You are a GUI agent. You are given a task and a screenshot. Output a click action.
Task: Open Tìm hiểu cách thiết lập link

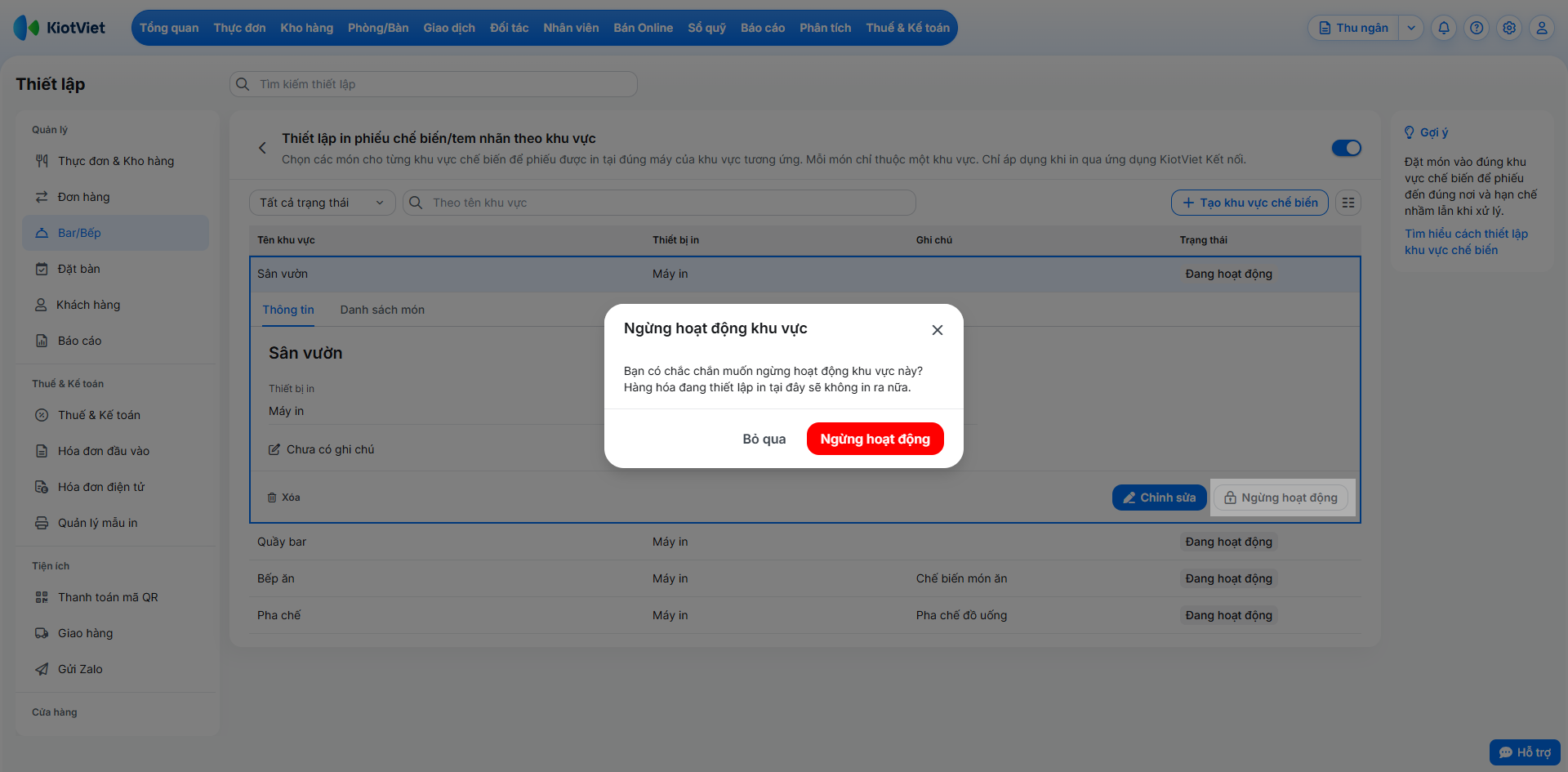(1466, 242)
